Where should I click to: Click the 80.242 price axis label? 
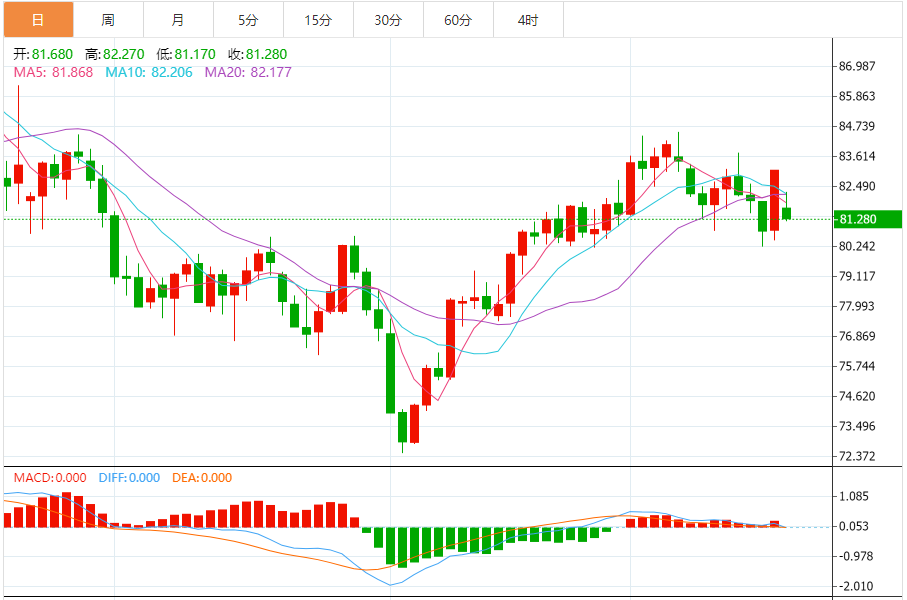pyautogui.click(x=857, y=246)
